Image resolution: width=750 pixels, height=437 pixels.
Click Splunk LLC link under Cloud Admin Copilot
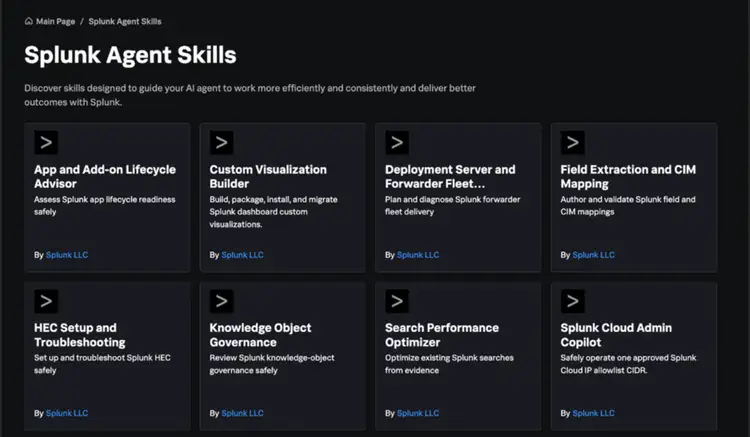pyautogui.click(x=594, y=413)
